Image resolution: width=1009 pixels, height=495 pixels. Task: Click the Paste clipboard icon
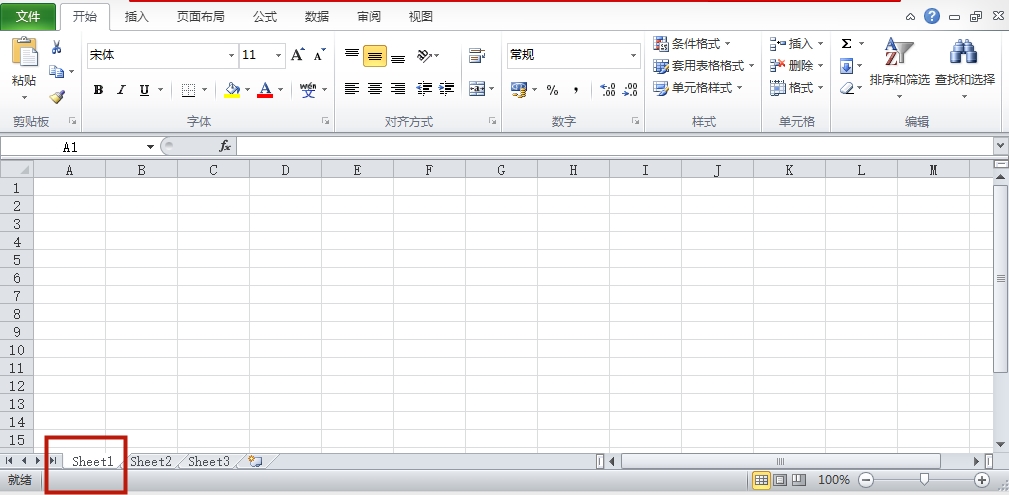(24, 53)
